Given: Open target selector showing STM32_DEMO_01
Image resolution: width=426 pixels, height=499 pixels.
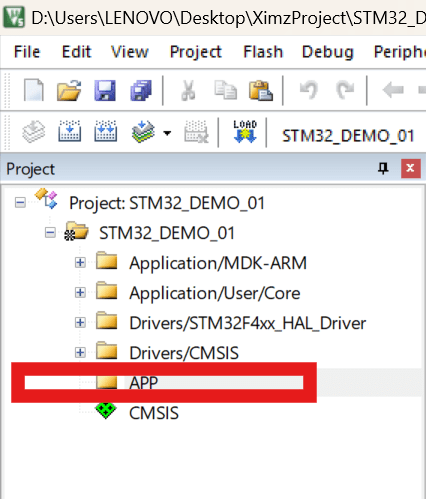Looking at the screenshot, I should pyautogui.click(x=348, y=136).
